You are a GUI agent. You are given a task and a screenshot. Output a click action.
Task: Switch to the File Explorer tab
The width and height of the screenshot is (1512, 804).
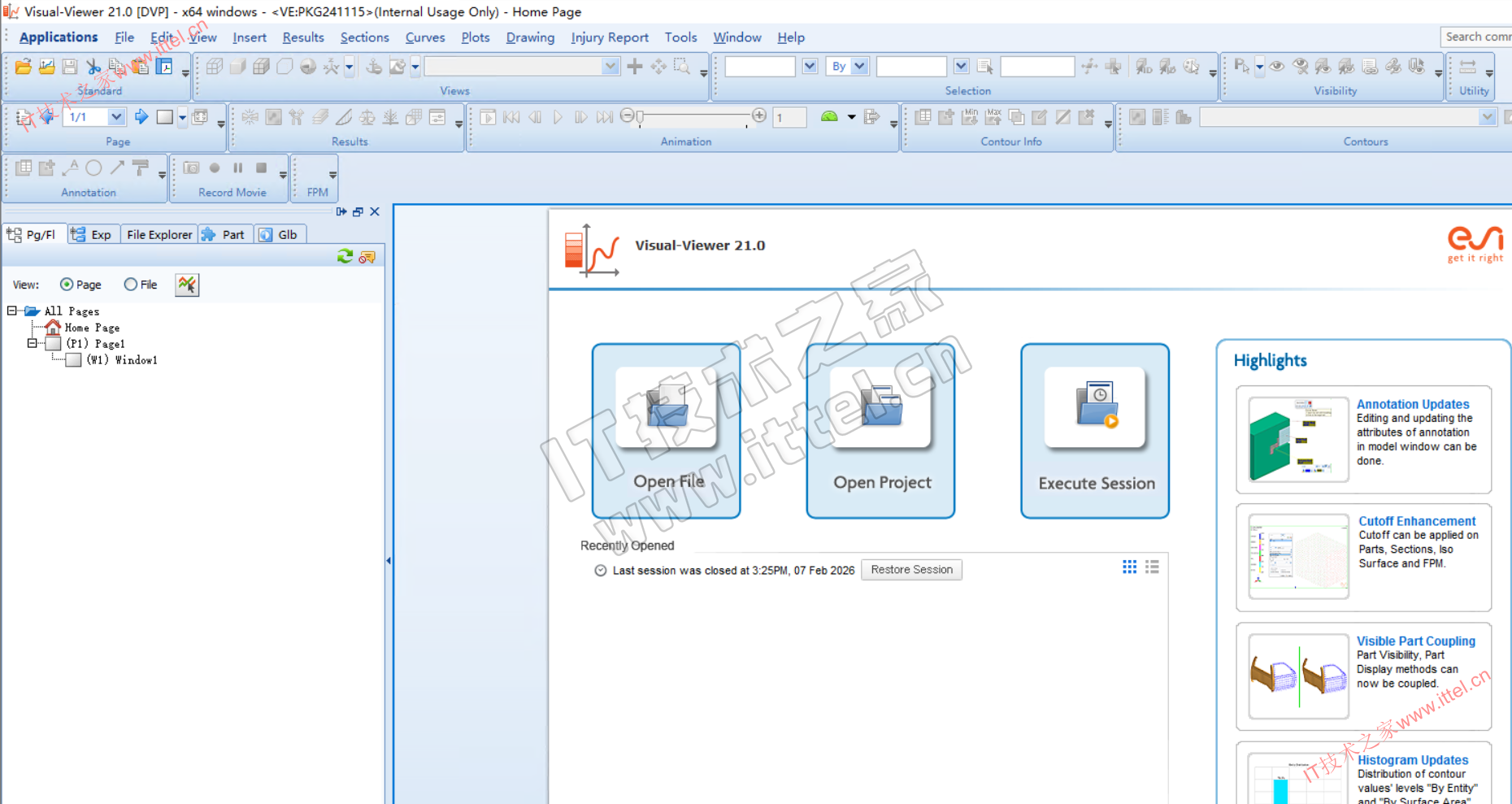(159, 235)
